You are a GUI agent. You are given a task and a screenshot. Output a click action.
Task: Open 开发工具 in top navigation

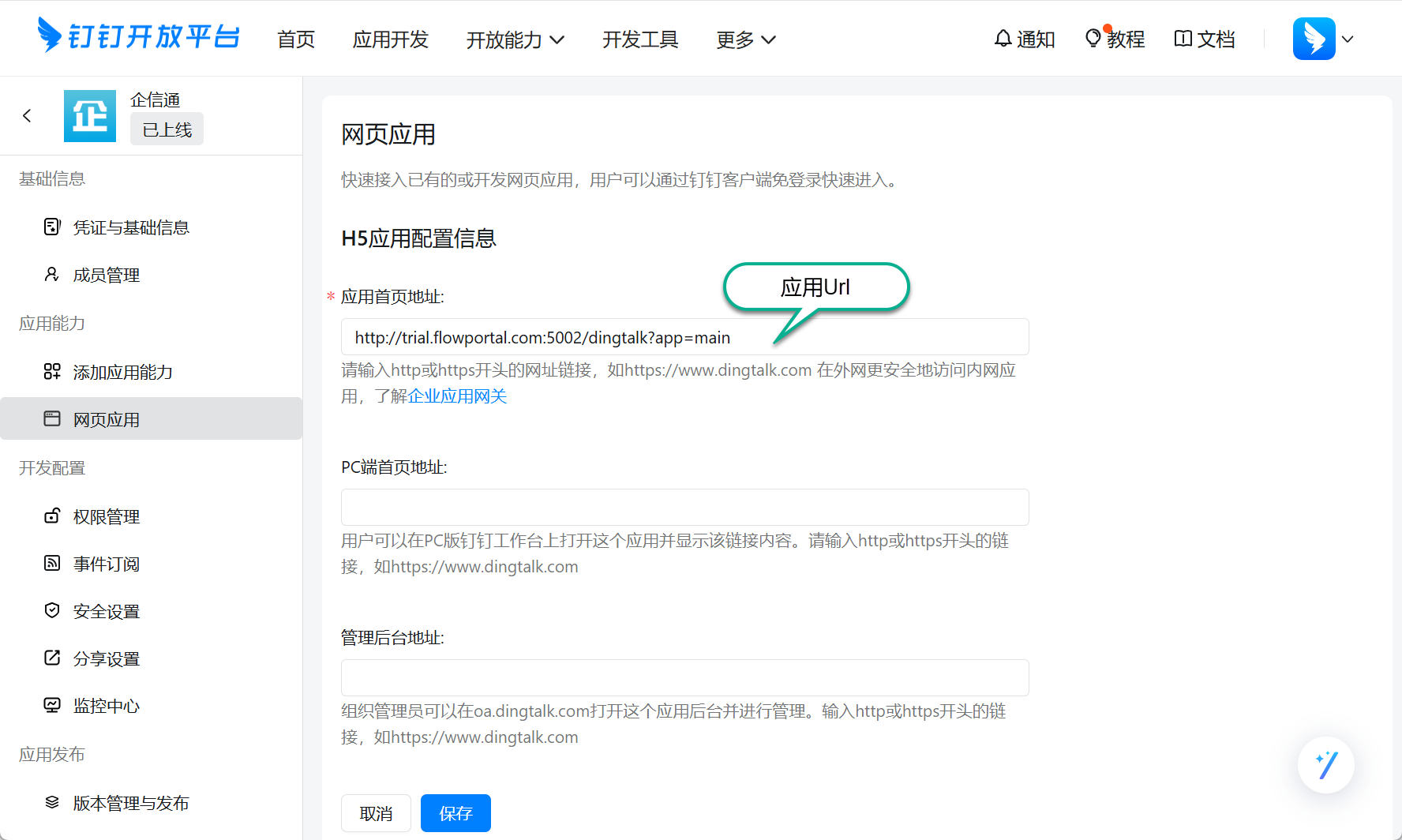point(640,39)
